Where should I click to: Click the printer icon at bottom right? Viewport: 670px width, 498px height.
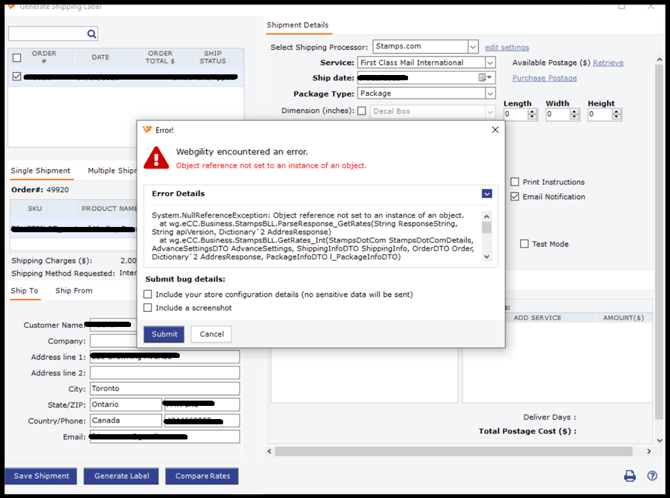(x=629, y=476)
